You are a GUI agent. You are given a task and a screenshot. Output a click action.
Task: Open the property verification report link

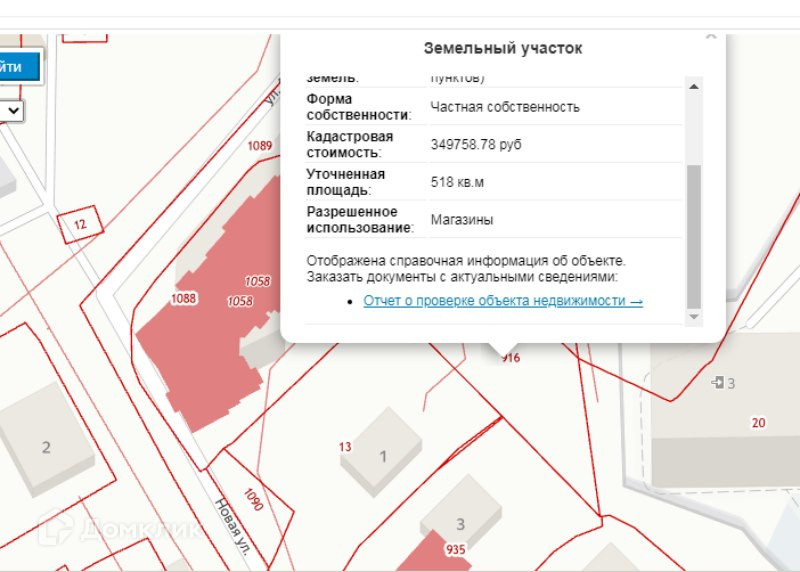tap(503, 301)
